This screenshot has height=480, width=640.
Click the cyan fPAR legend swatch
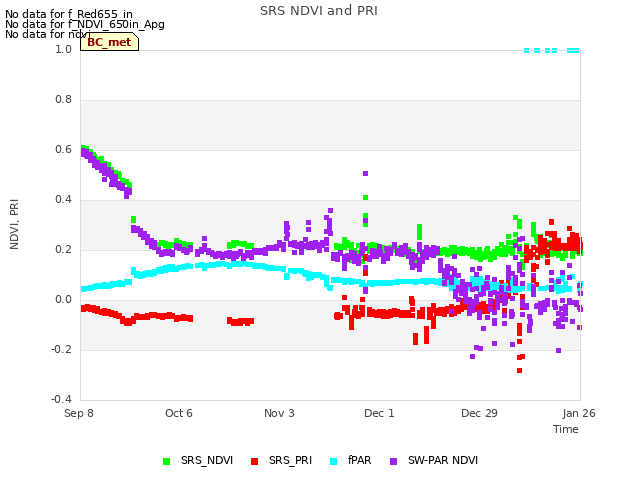click(x=333, y=461)
